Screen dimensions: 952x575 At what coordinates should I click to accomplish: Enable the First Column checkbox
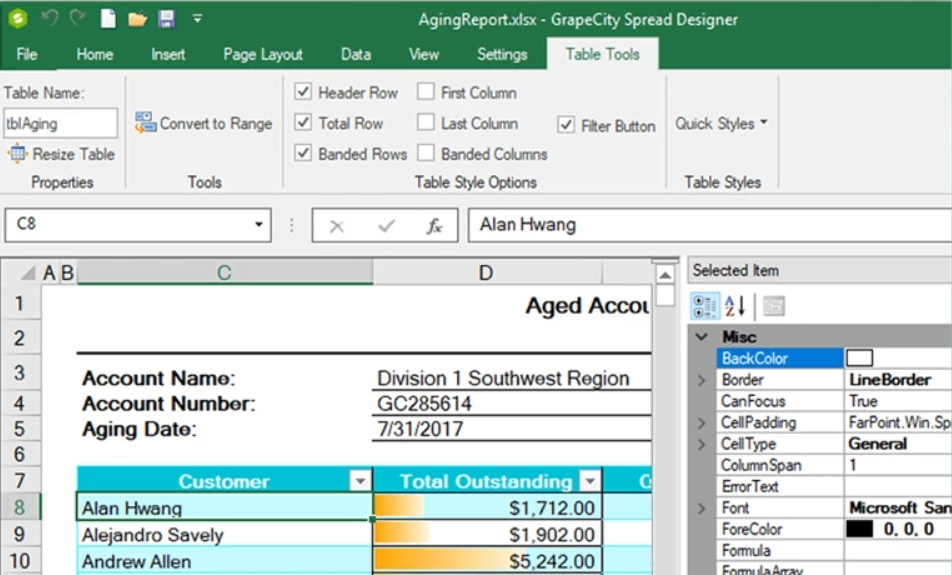point(426,92)
